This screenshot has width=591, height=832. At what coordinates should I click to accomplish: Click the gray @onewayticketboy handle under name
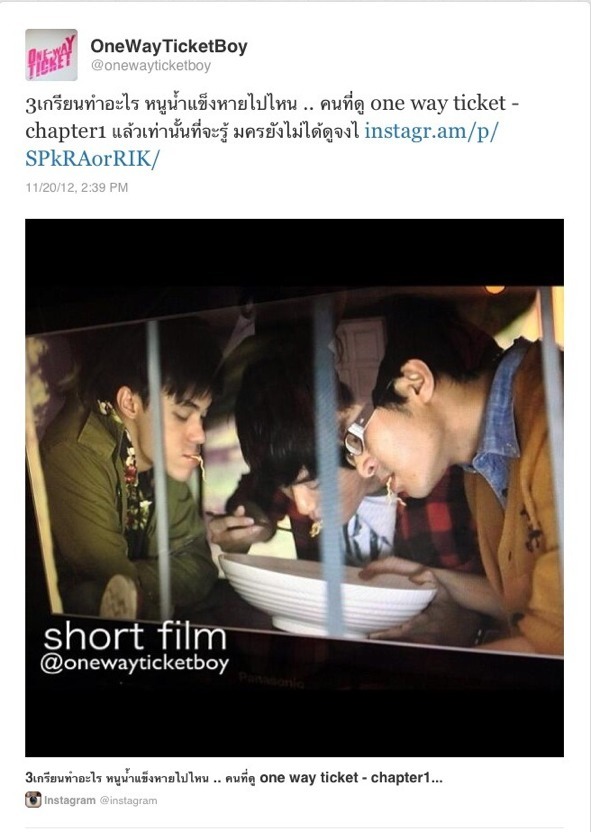pyautogui.click(x=151, y=66)
